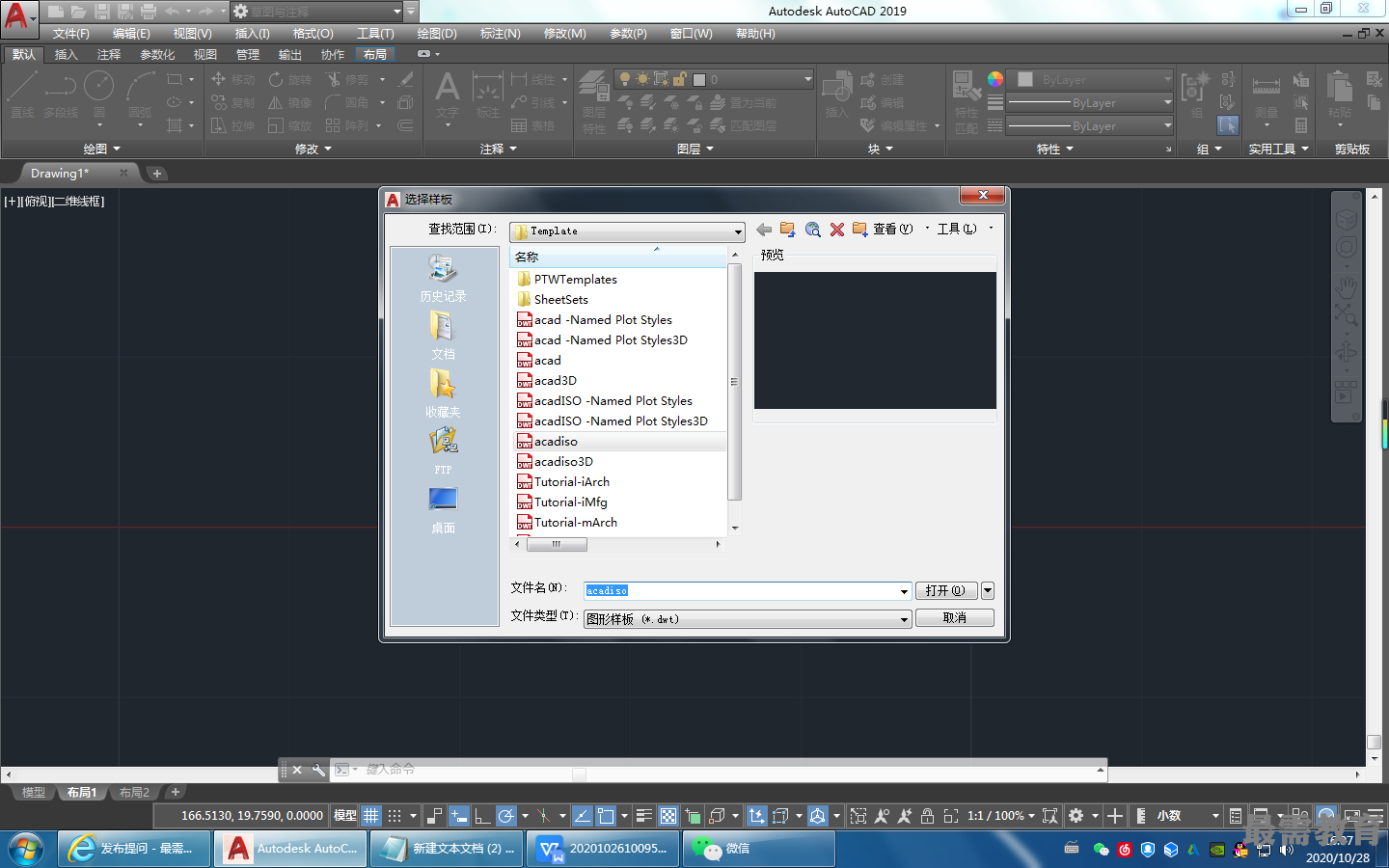The height and width of the screenshot is (868, 1389).
Task: Click the layer 0 color swatch
Action: tap(699, 80)
